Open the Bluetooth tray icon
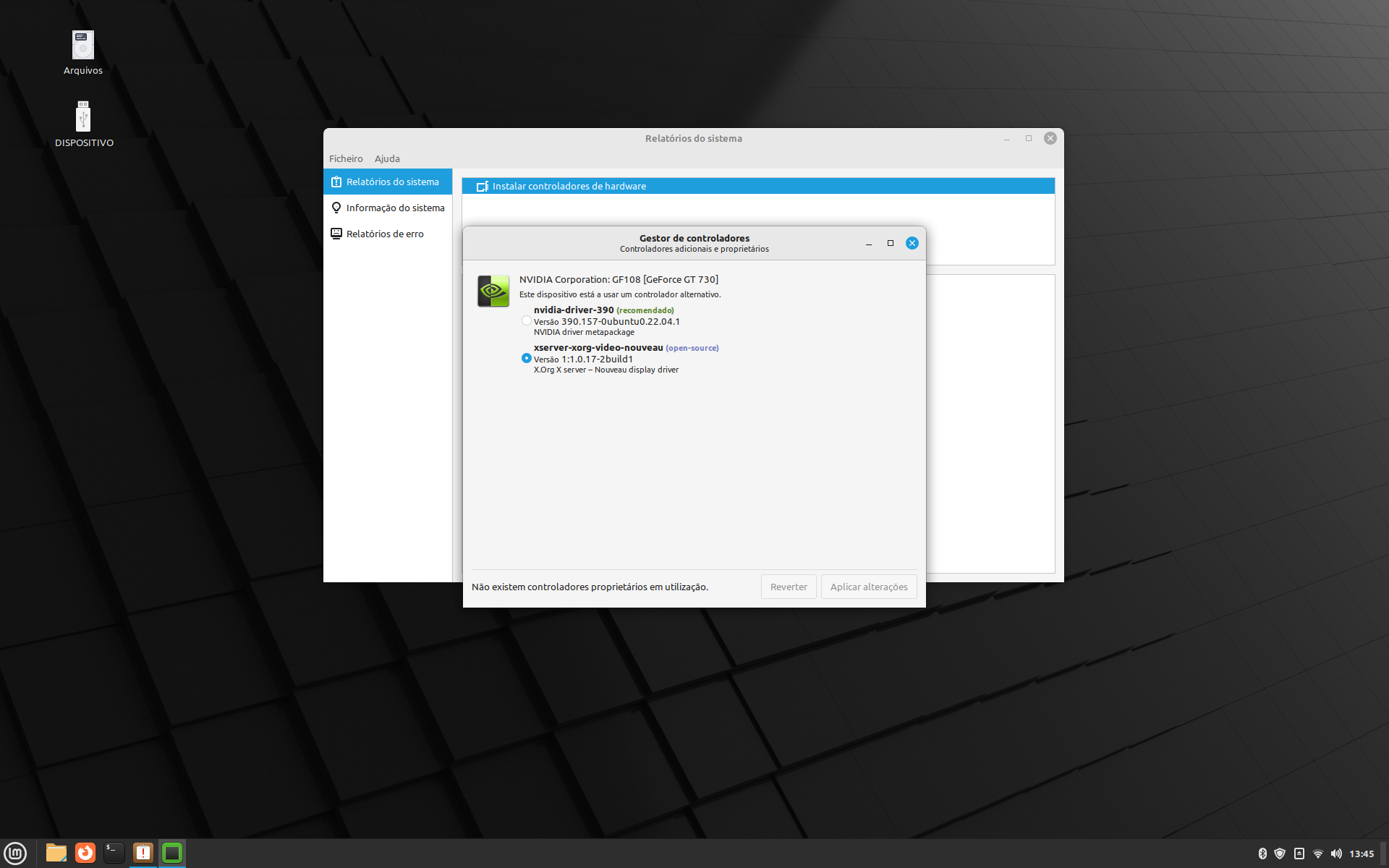 1263,853
